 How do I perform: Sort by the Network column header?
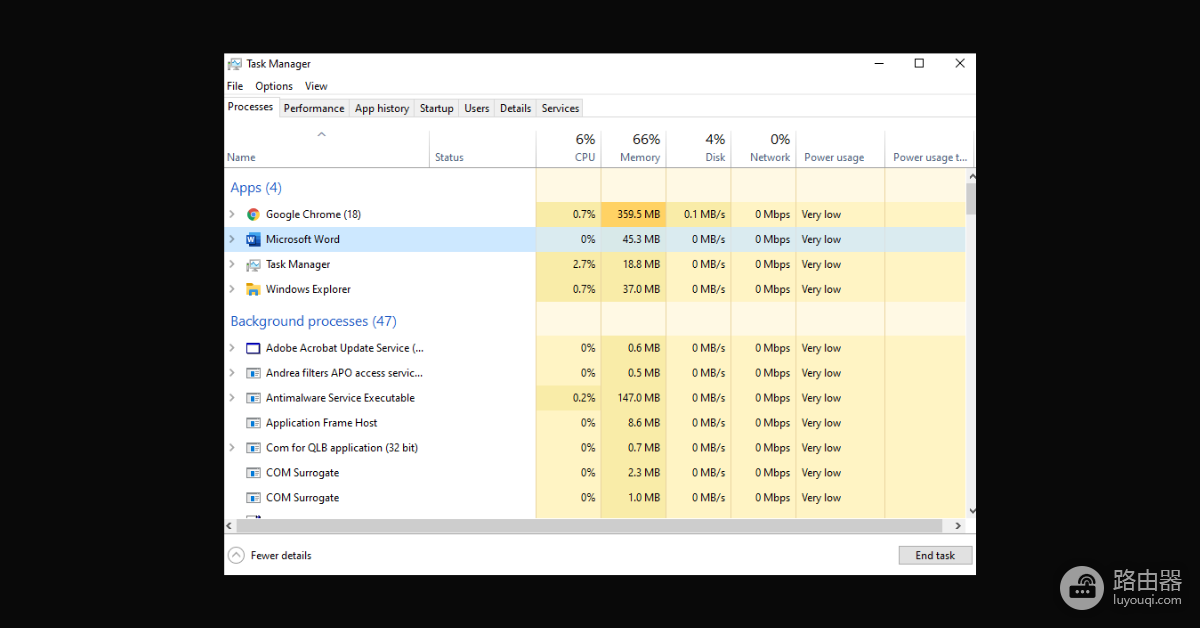click(764, 148)
